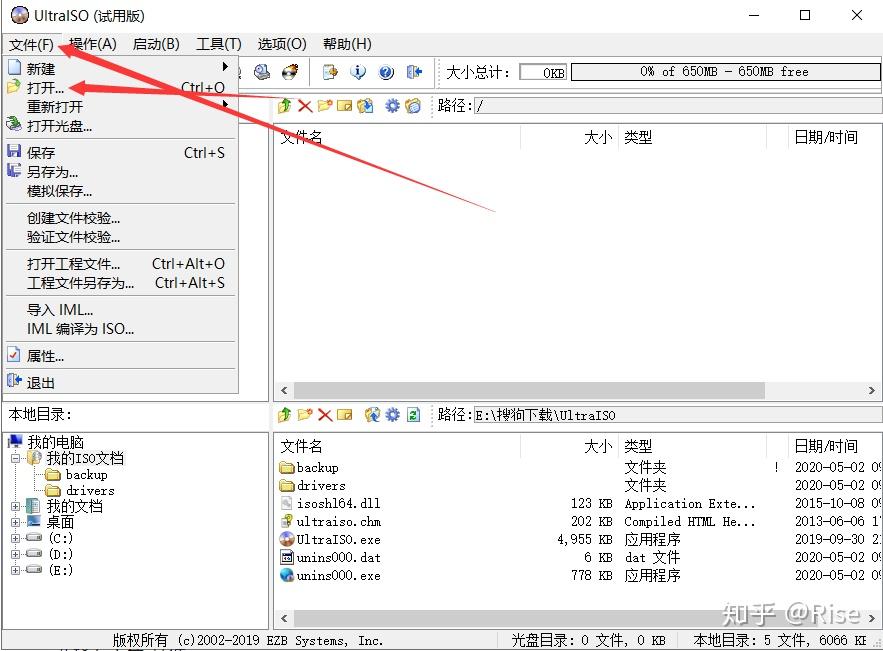The image size is (883, 651).
Task: Expand the 新建 submenu
Action: pyautogui.click(x=120, y=69)
